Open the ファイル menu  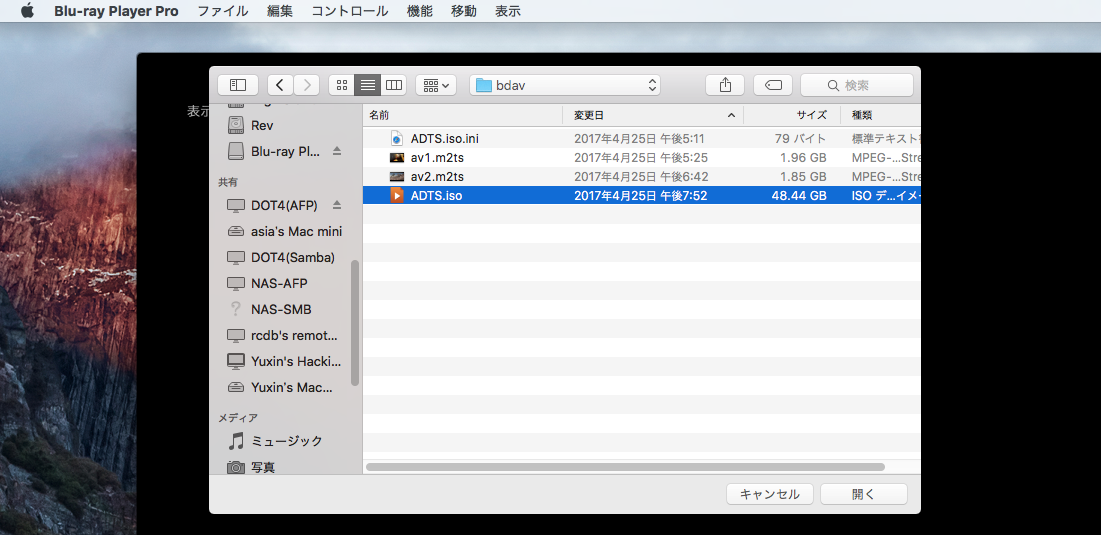pyautogui.click(x=223, y=11)
